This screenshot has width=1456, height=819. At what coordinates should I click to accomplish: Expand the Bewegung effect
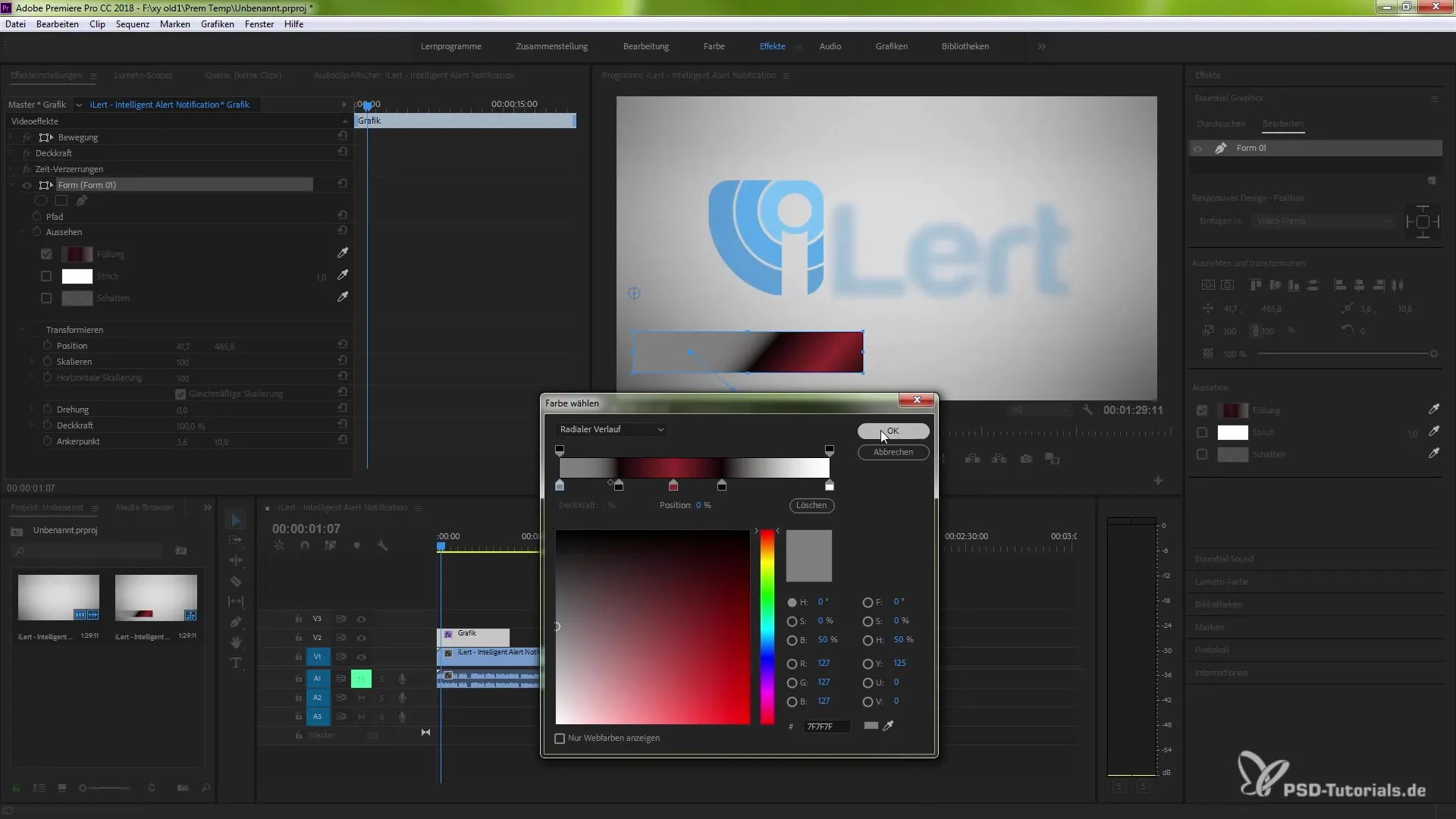click(11, 137)
